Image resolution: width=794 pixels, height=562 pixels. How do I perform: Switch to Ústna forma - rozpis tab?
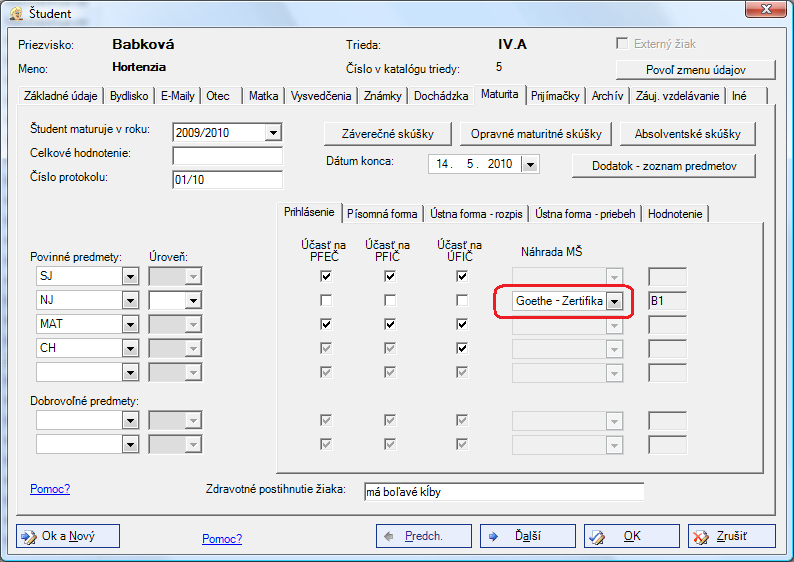point(476,214)
